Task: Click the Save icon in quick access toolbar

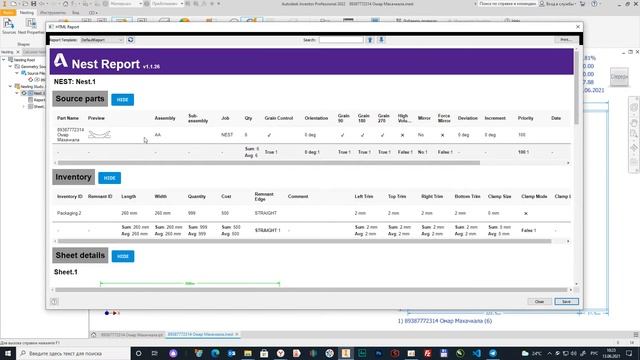Action: tap(33, 4)
